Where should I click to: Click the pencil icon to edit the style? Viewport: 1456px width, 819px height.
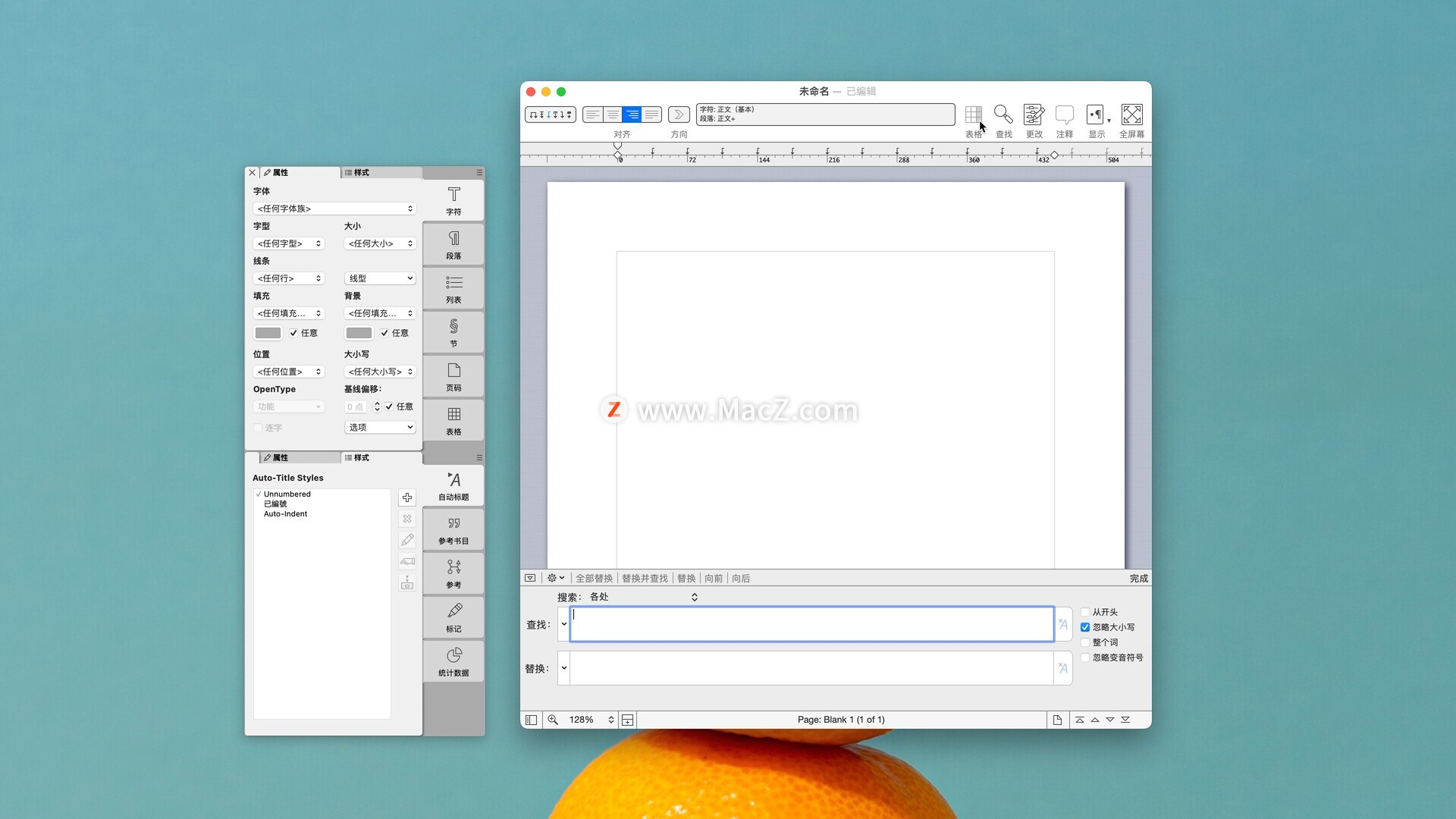tap(407, 540)
